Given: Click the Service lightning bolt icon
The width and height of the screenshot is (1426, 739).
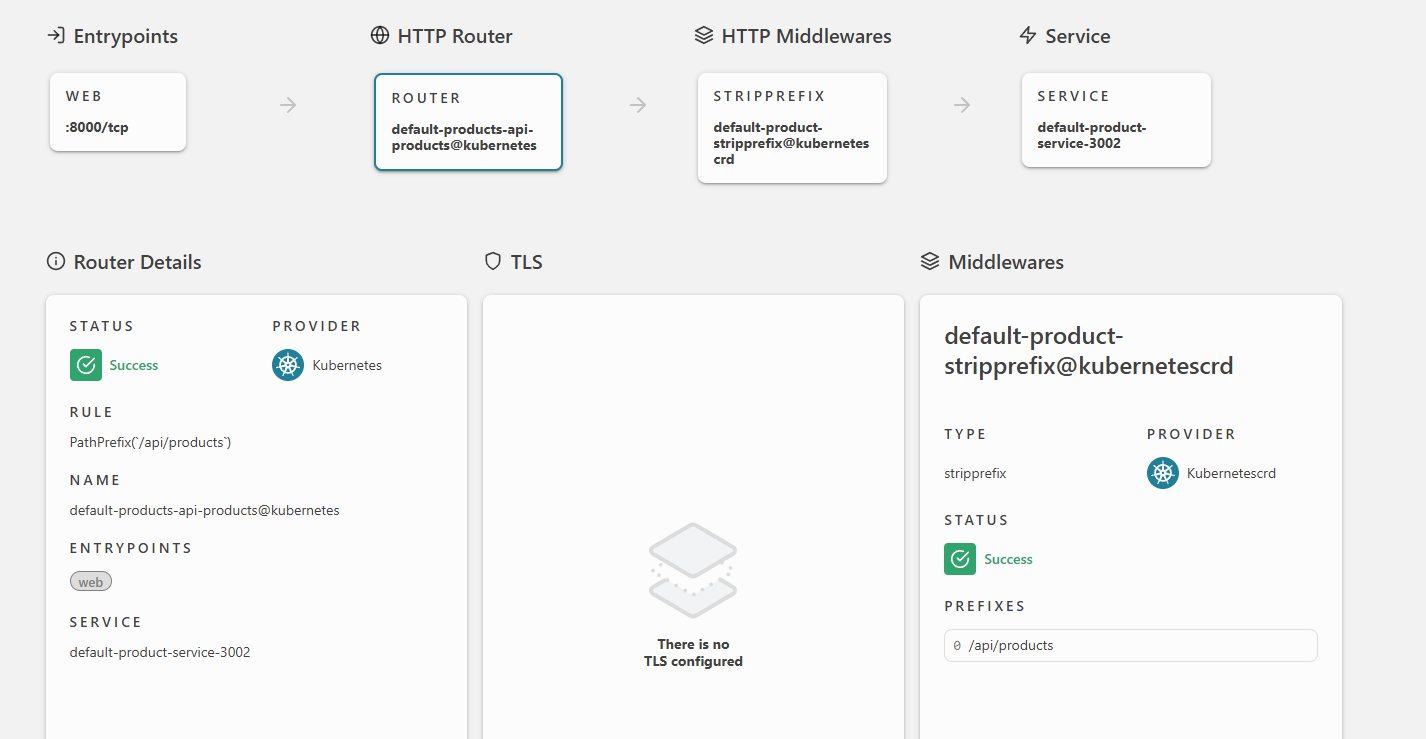Looking at the screenshot, I should click(1027, 36).
